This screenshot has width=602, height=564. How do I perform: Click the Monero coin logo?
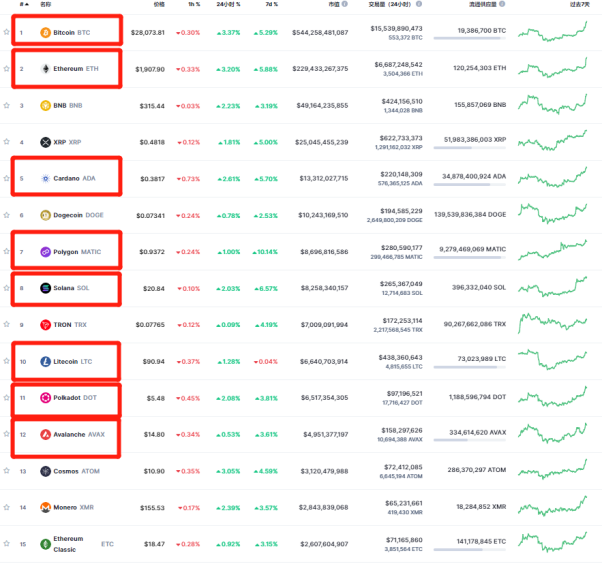45,508
